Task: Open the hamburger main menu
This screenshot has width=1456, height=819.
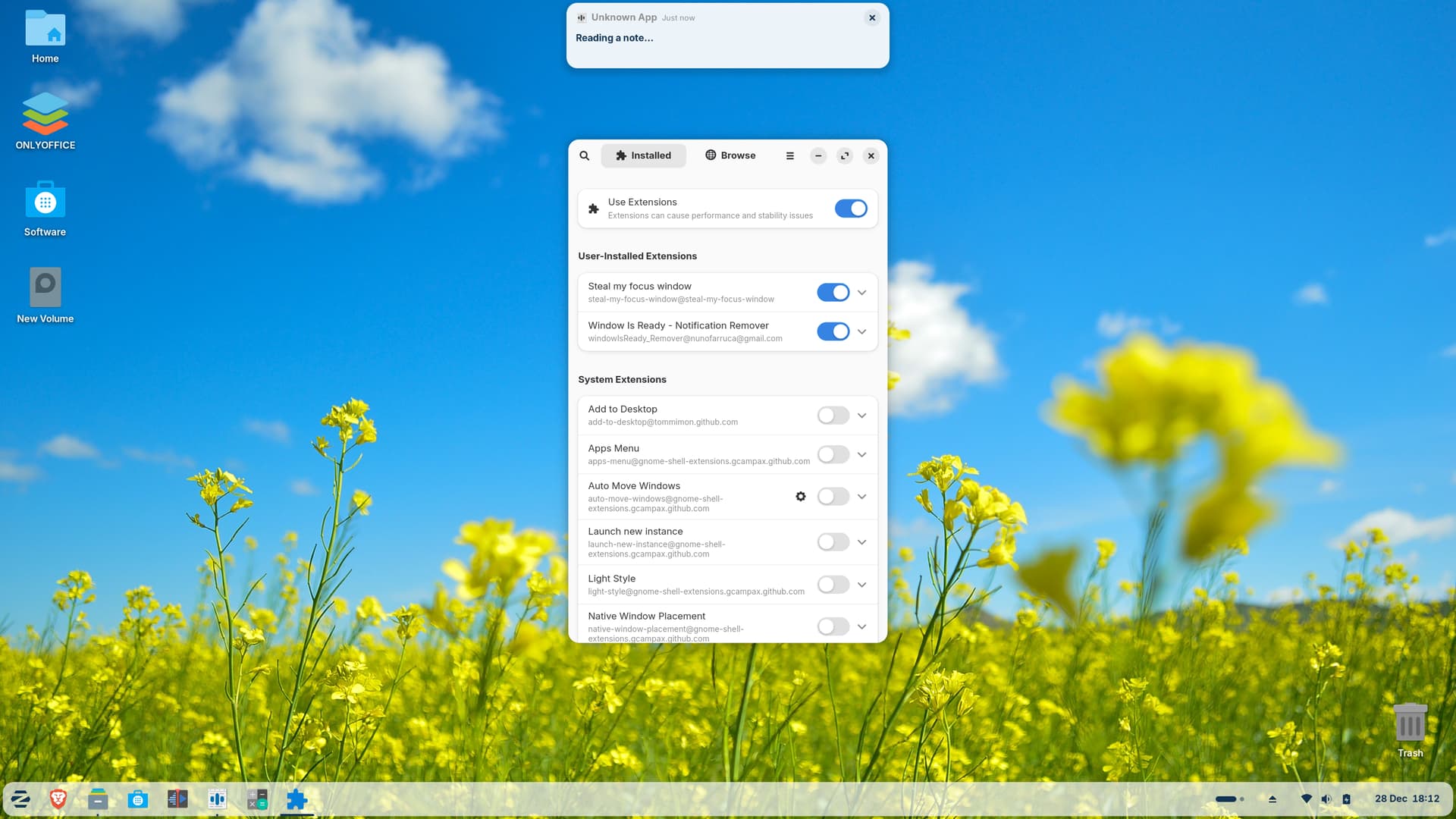Action: [789, 155]
